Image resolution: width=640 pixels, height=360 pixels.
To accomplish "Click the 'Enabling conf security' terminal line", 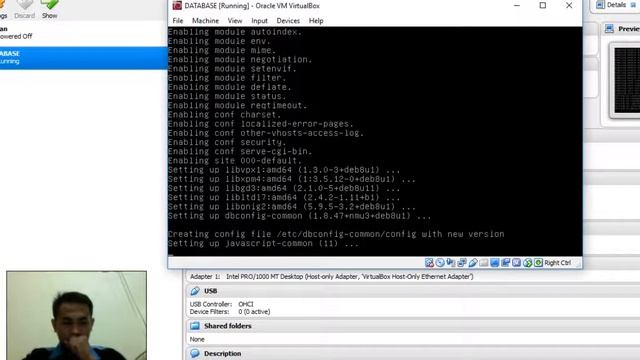I will click(x=227, y=142).
